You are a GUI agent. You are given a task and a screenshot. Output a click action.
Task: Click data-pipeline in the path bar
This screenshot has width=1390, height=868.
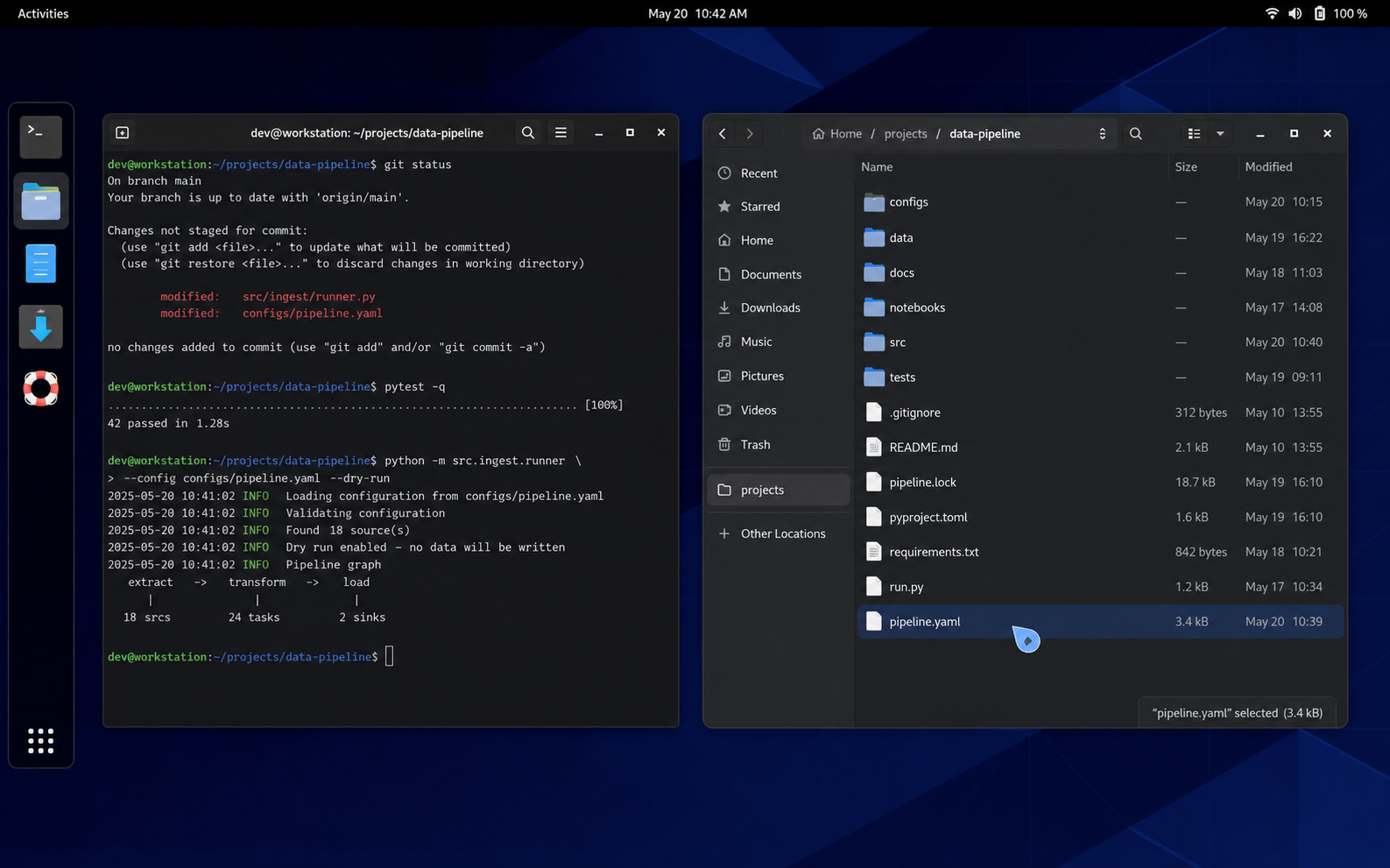(x=984, y=134)
